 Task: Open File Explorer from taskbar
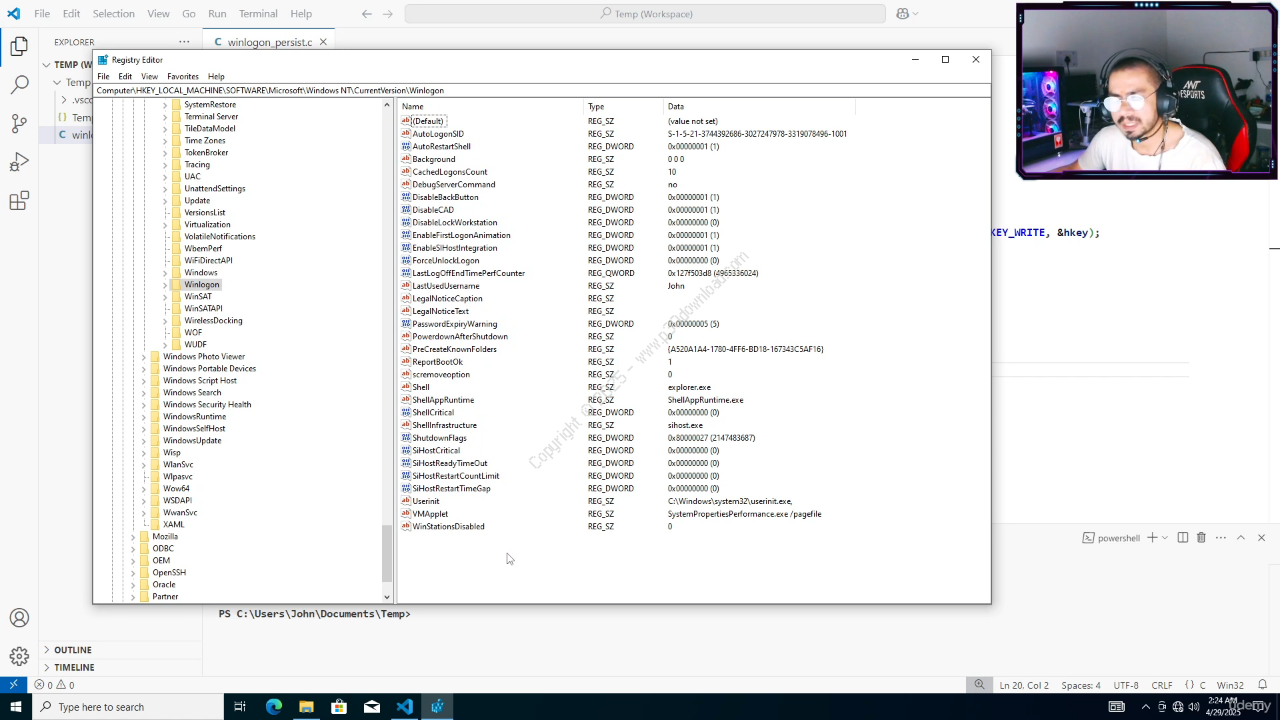306,707
